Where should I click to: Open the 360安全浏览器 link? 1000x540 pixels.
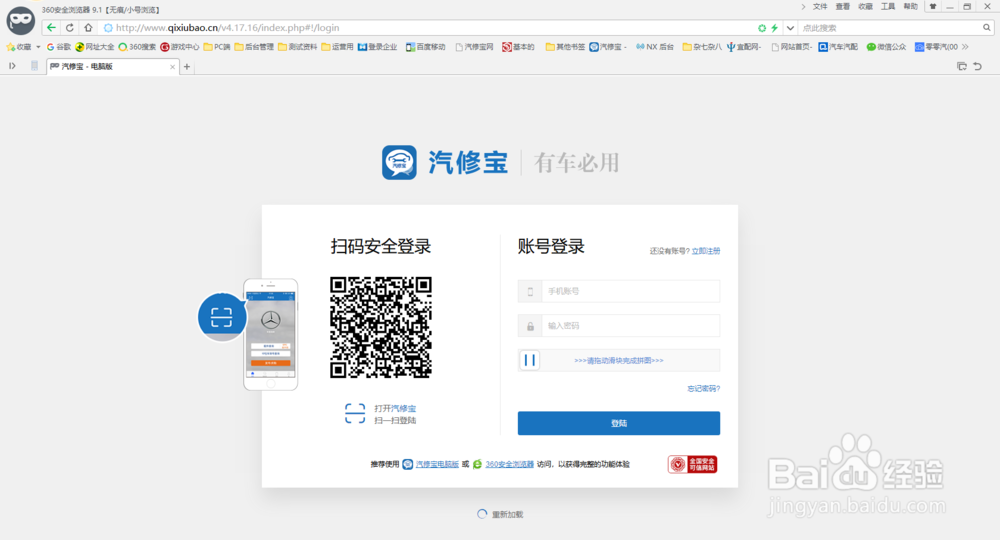[x=510, y=464]
